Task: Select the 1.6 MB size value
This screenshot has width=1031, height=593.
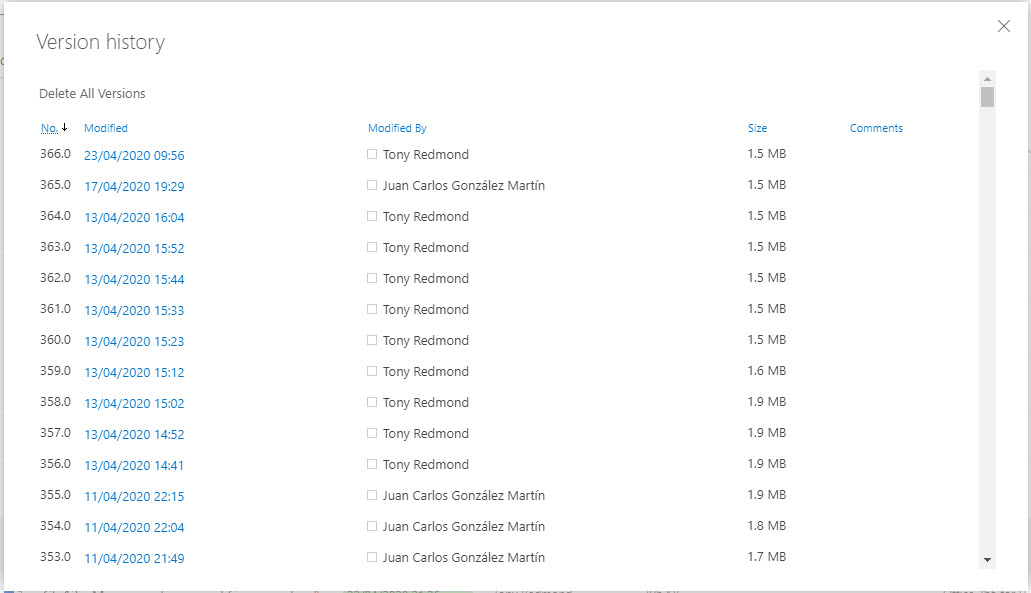Action: pos(767,371)
